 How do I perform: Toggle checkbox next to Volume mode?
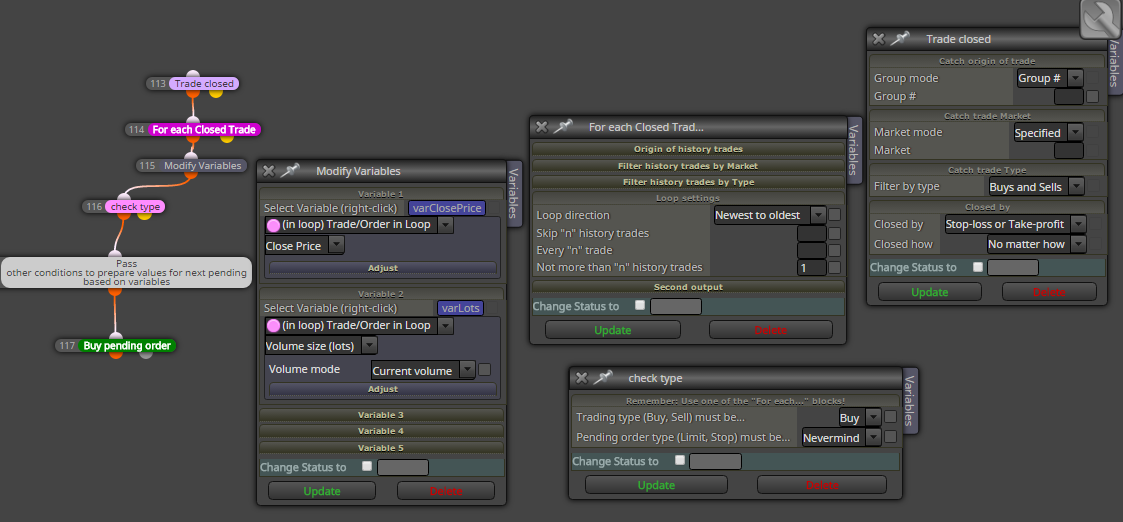click(485, 370)
